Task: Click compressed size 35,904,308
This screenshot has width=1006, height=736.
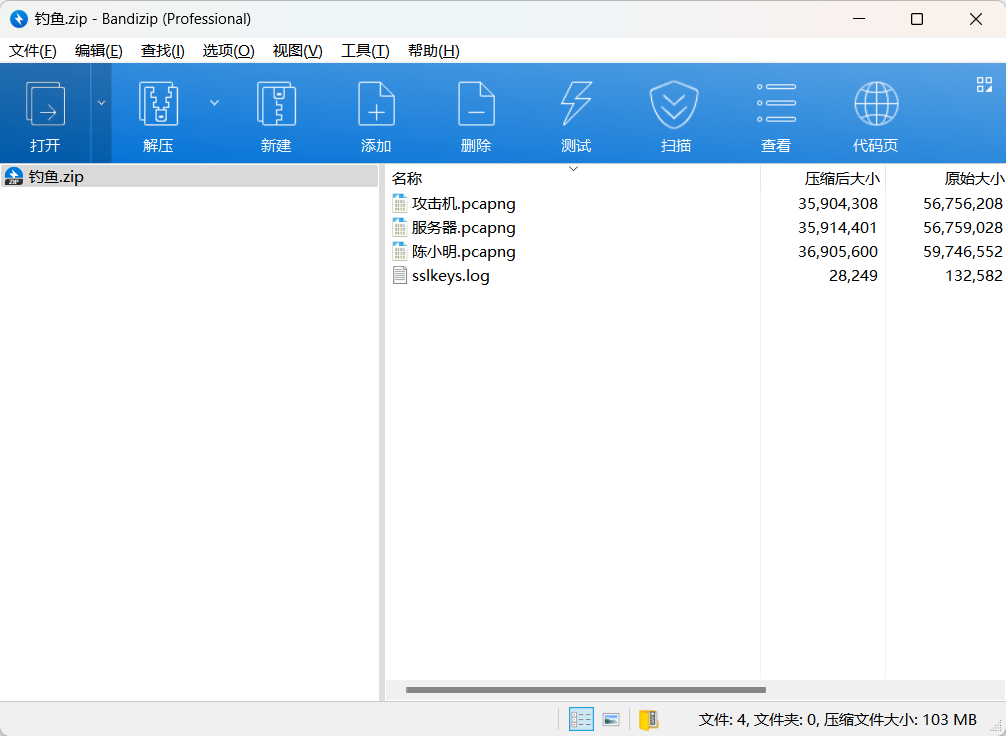Action: [838, 203]
